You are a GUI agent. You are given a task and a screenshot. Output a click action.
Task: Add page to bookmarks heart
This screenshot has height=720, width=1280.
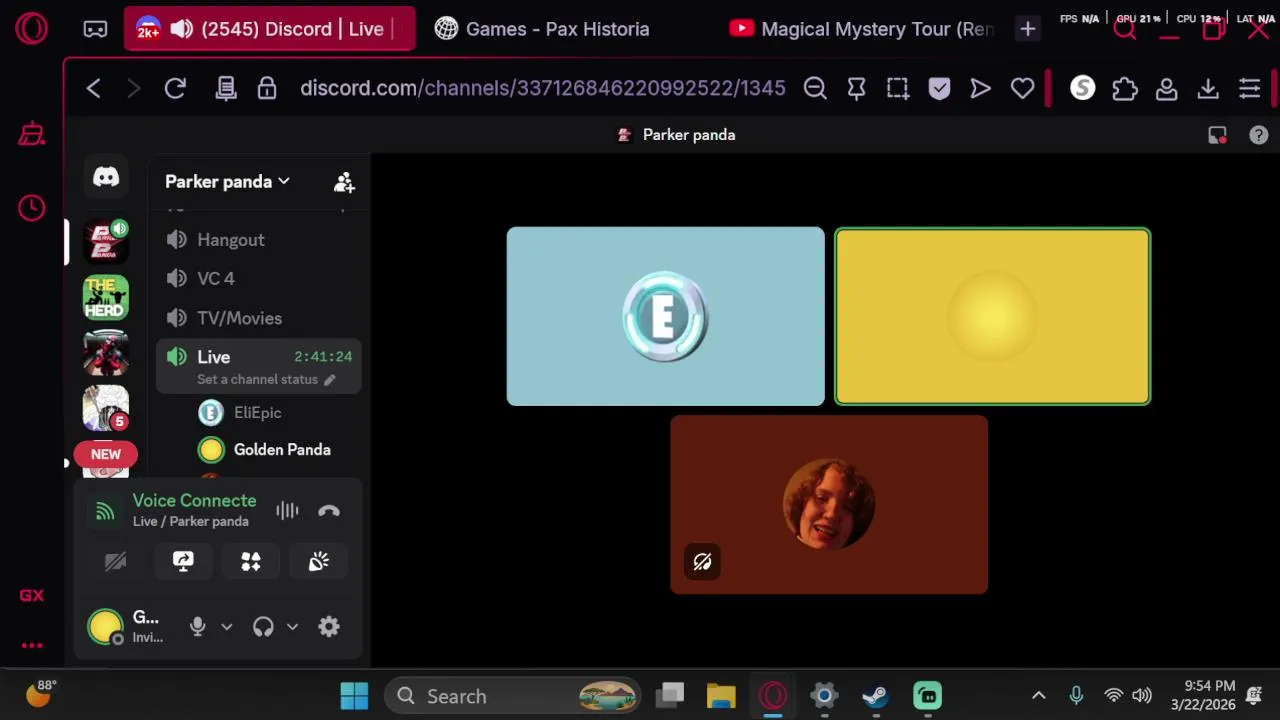coord(1022,88)
